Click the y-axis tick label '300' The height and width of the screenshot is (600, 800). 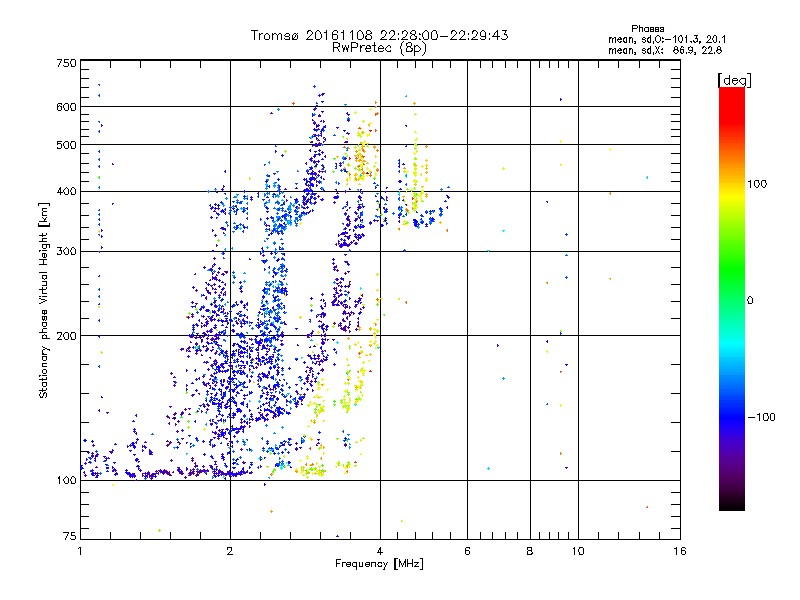[66, 252]
